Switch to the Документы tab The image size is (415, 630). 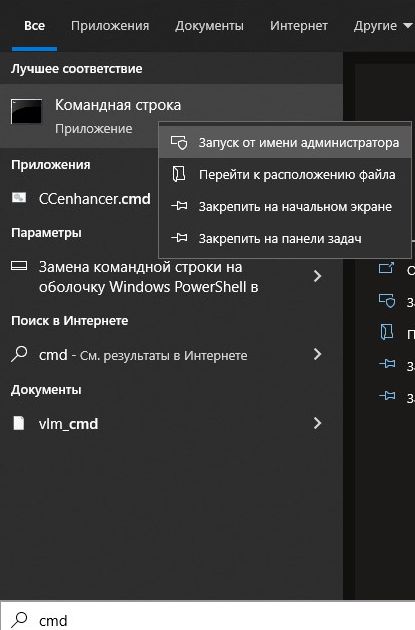click(209, 26)
